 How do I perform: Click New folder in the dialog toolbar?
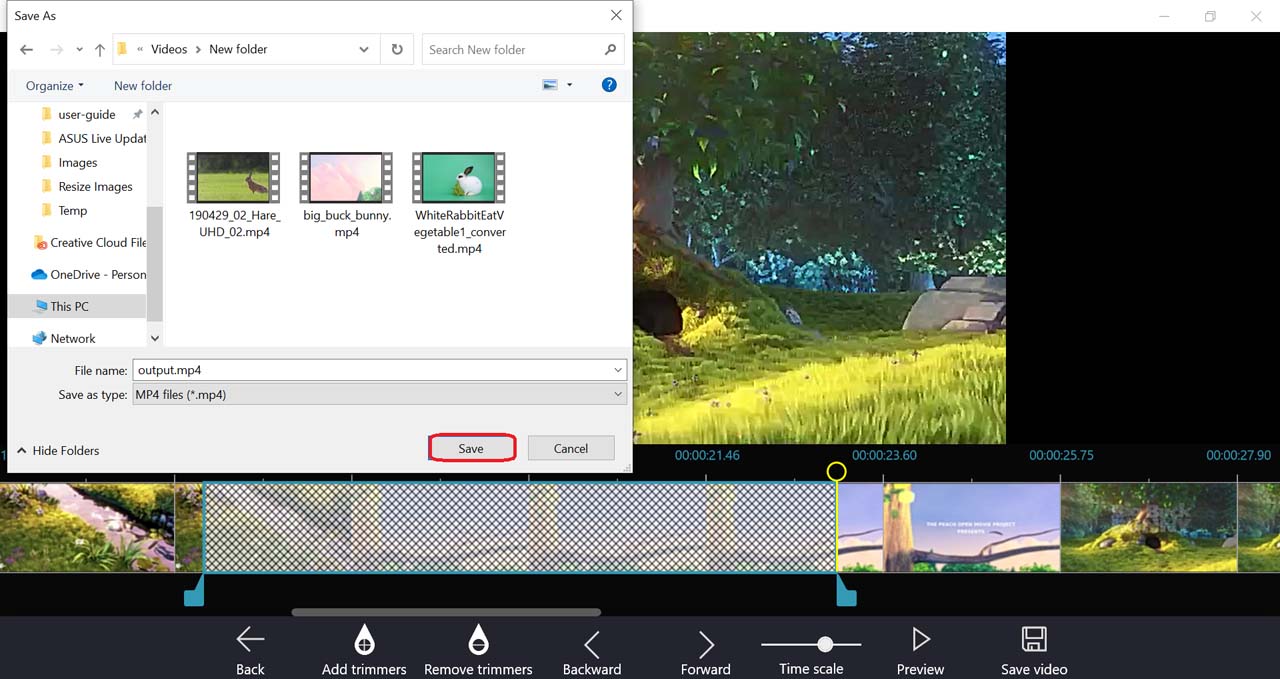(x=143, y=86)
